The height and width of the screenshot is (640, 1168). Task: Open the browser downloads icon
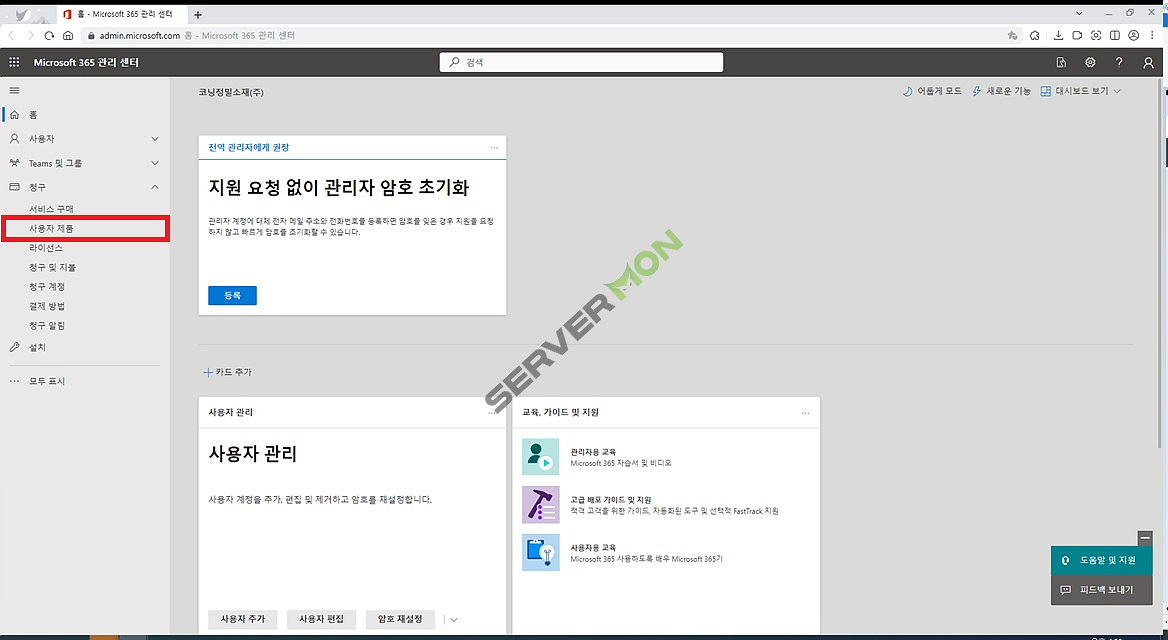point(1058,35)
